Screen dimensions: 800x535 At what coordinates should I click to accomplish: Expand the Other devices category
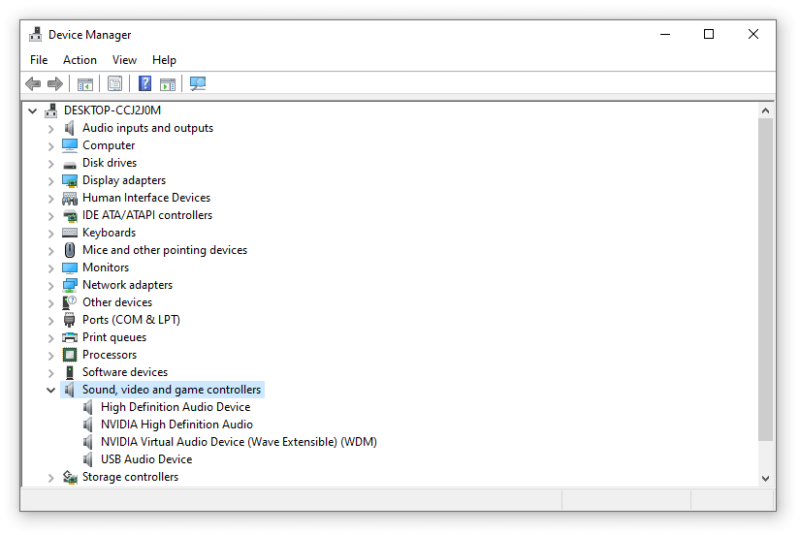point(51,303)
